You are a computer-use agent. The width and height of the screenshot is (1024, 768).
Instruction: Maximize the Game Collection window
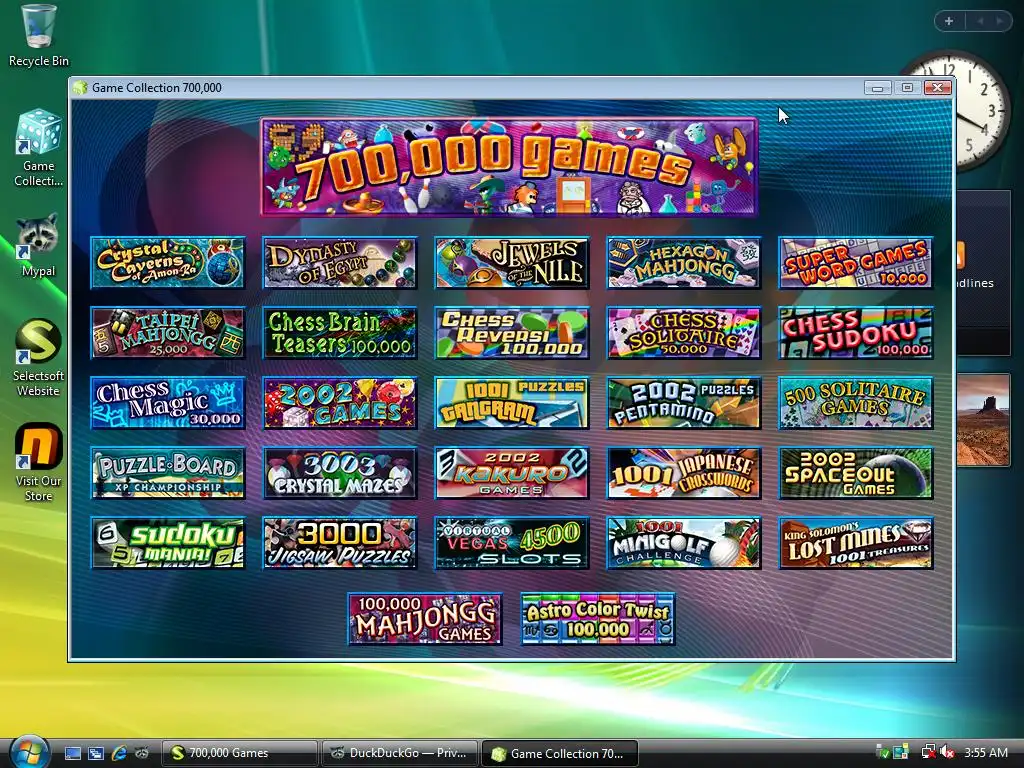tap(907, 88)
